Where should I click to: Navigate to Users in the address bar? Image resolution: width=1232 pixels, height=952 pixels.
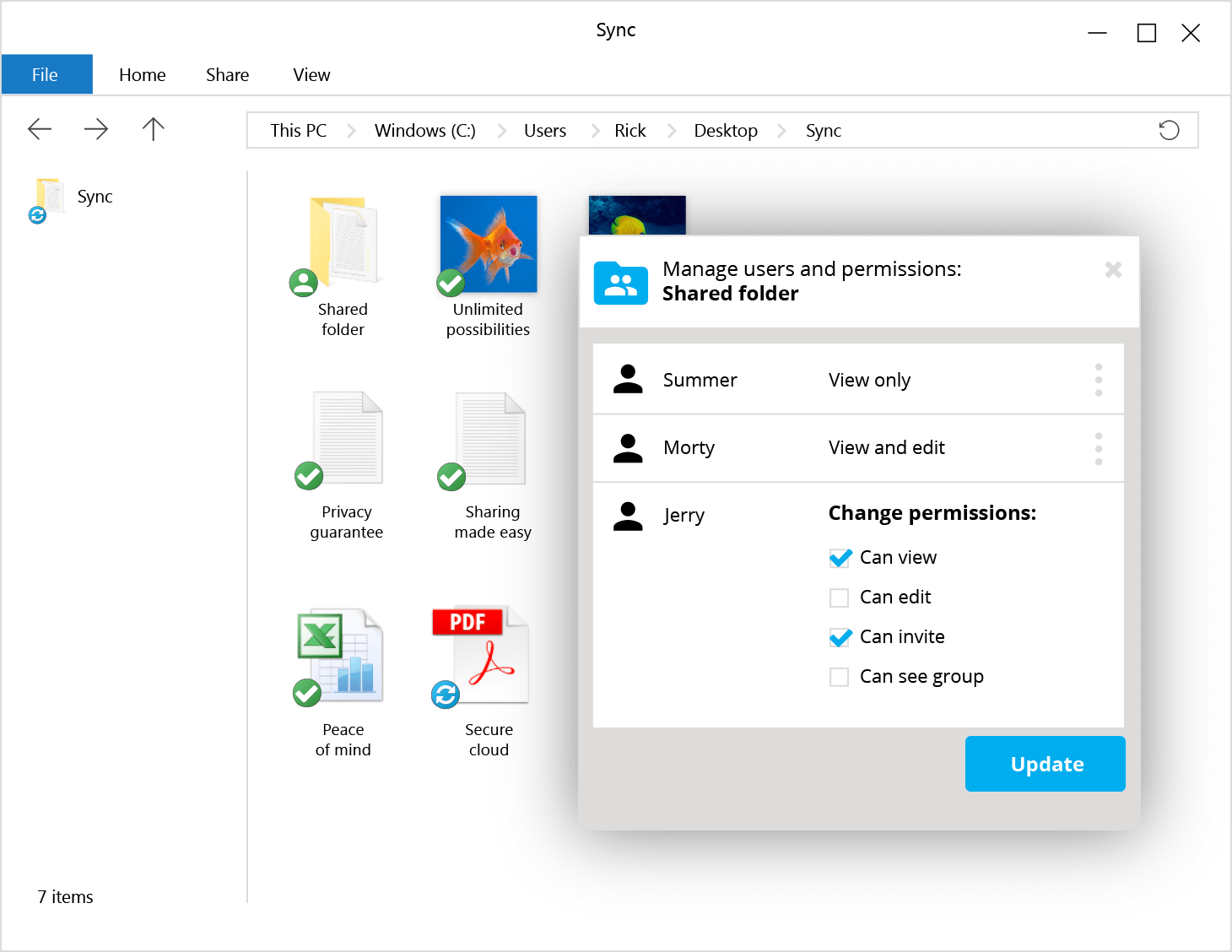pyautogui.click(x=544, y=130)
